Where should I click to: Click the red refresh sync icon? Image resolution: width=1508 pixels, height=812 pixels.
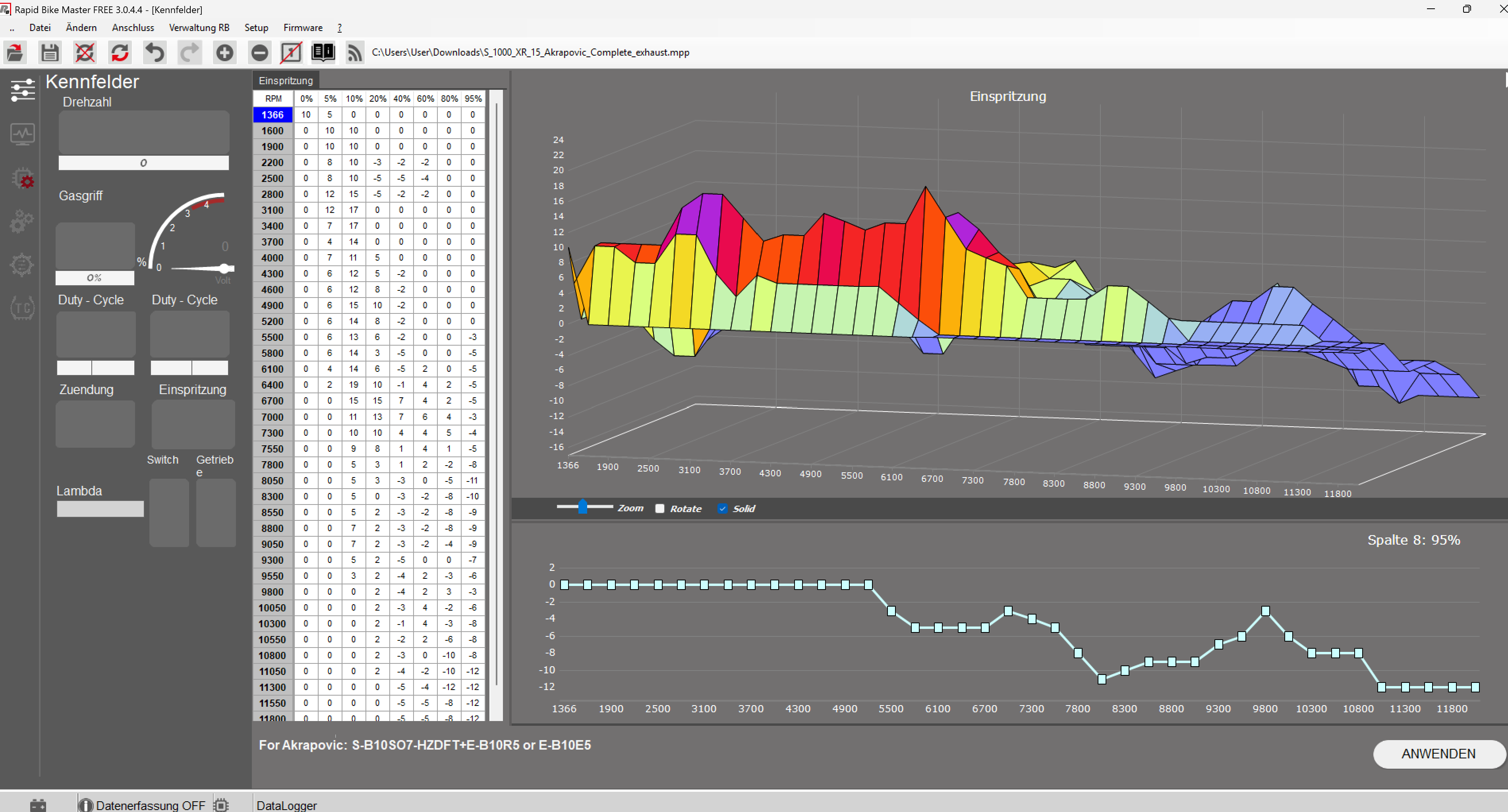click(120, 53)
